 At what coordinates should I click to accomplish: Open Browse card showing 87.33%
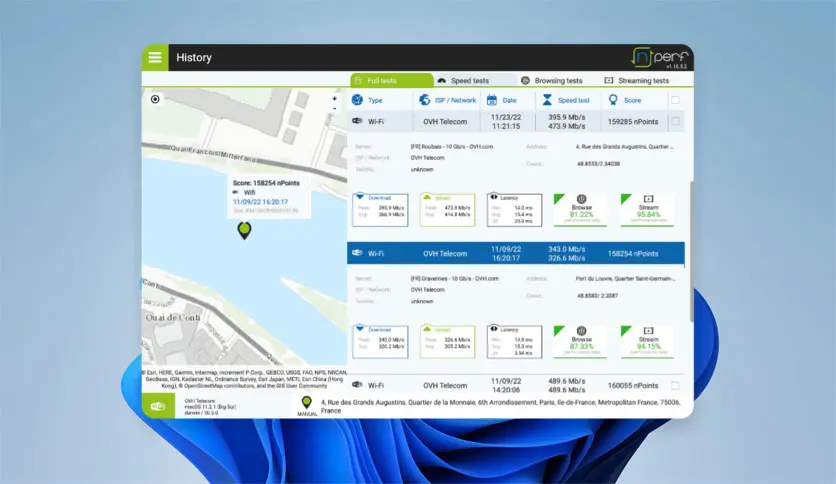pos(581,342)
